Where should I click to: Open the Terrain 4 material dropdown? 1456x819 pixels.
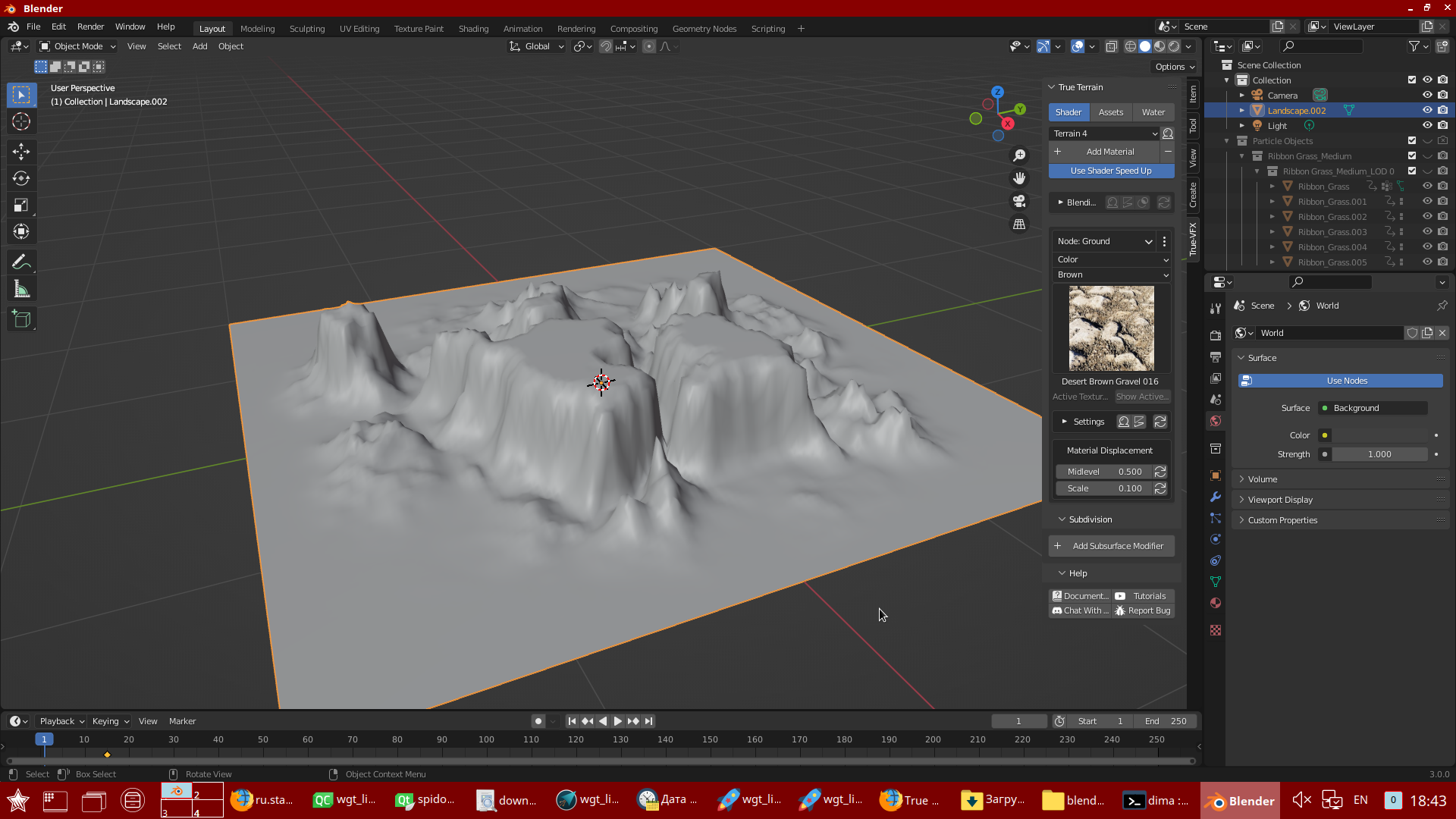1150,133
